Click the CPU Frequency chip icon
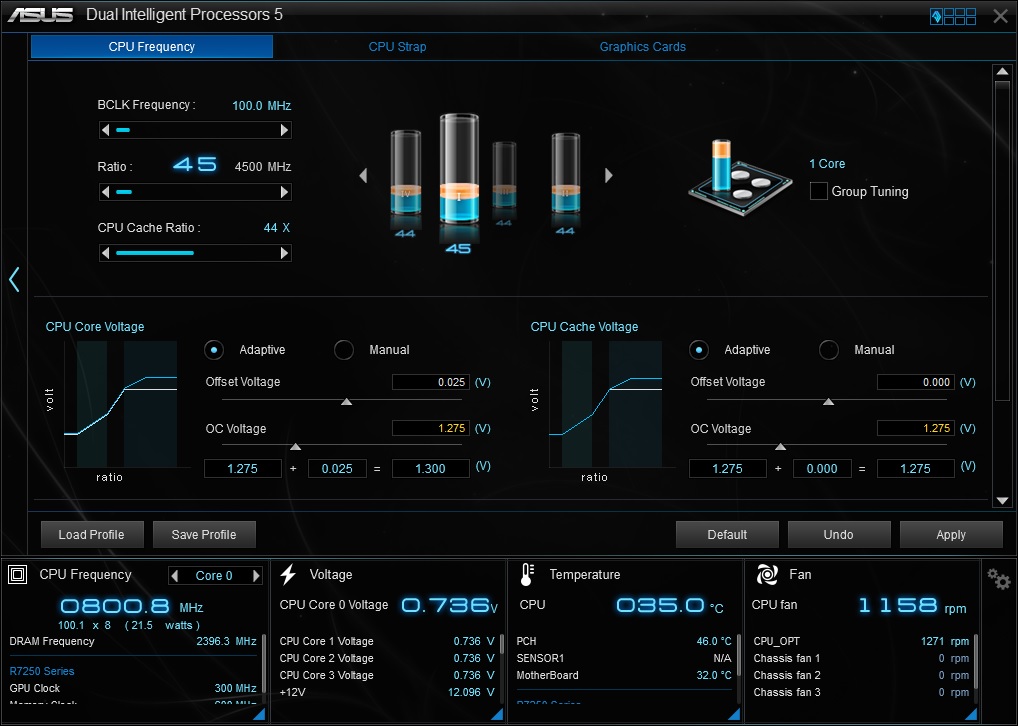 (18, 575)
